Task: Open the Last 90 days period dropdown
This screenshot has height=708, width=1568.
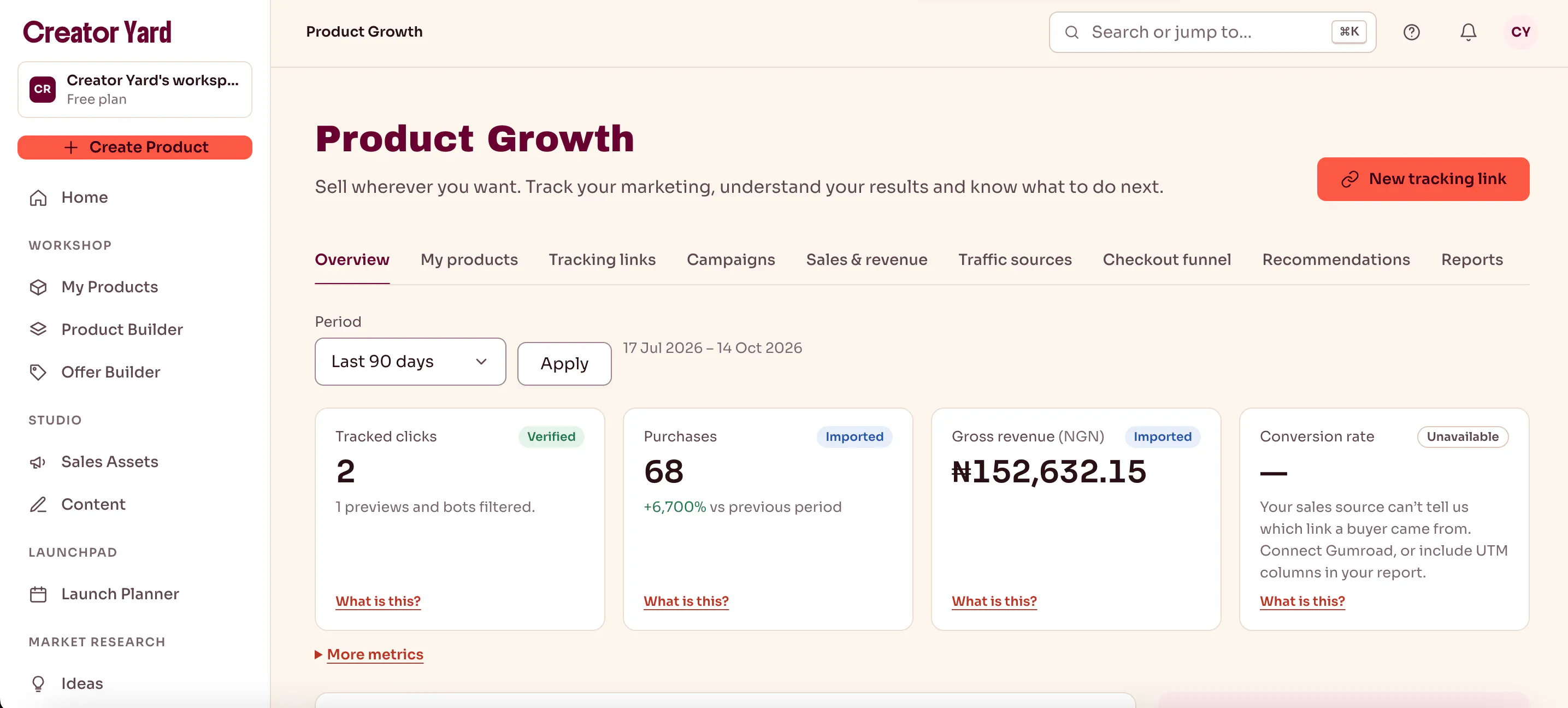Action: click(x=410, y=362)
